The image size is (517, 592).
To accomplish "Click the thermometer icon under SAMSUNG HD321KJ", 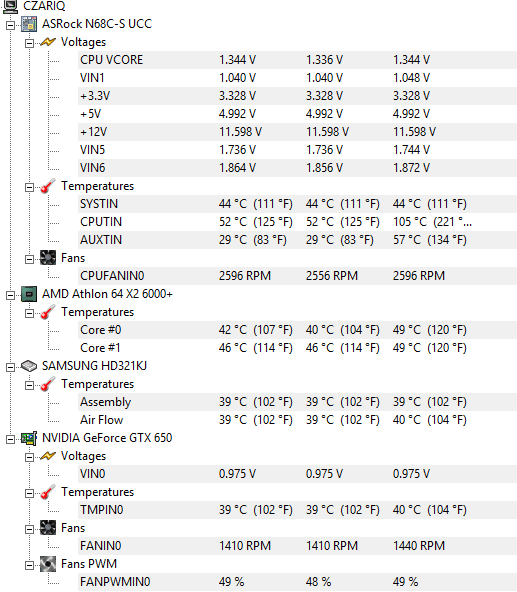I will point(48,384).
